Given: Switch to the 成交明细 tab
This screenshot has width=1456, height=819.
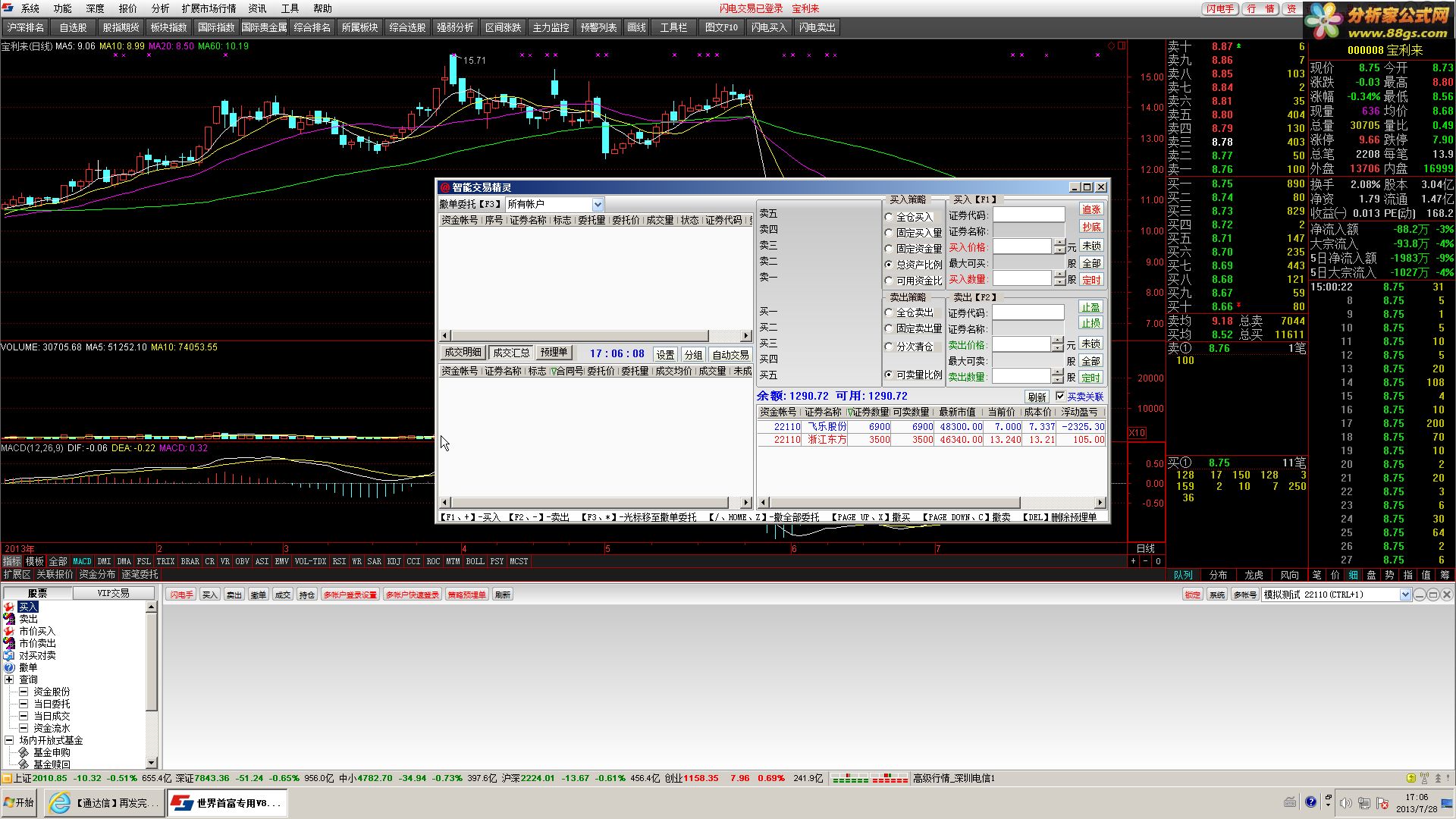Looking at the screenshot, I should [463, 353].
